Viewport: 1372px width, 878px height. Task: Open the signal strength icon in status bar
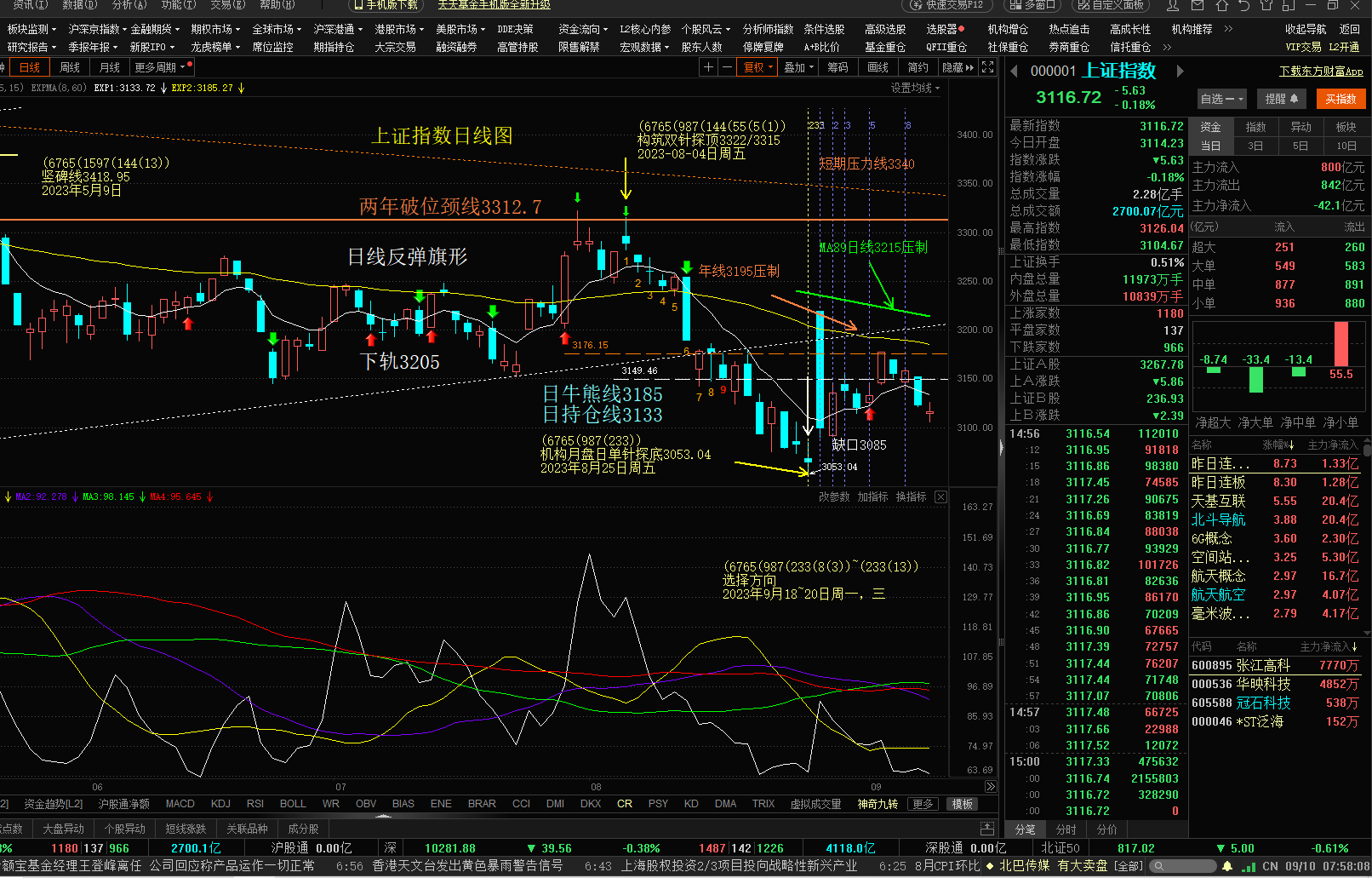point(1249,866)
